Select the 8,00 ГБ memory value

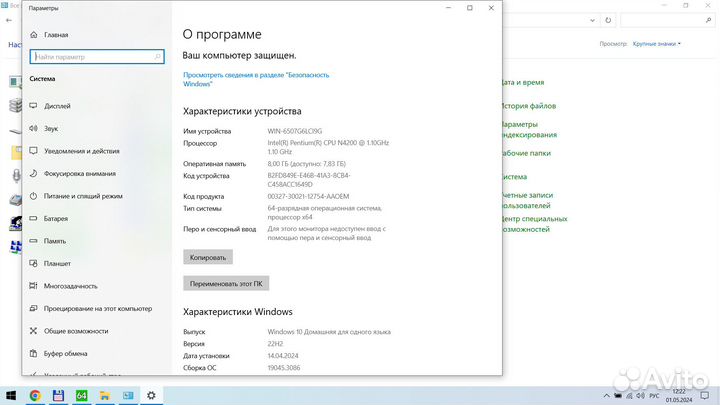(306, 164)
